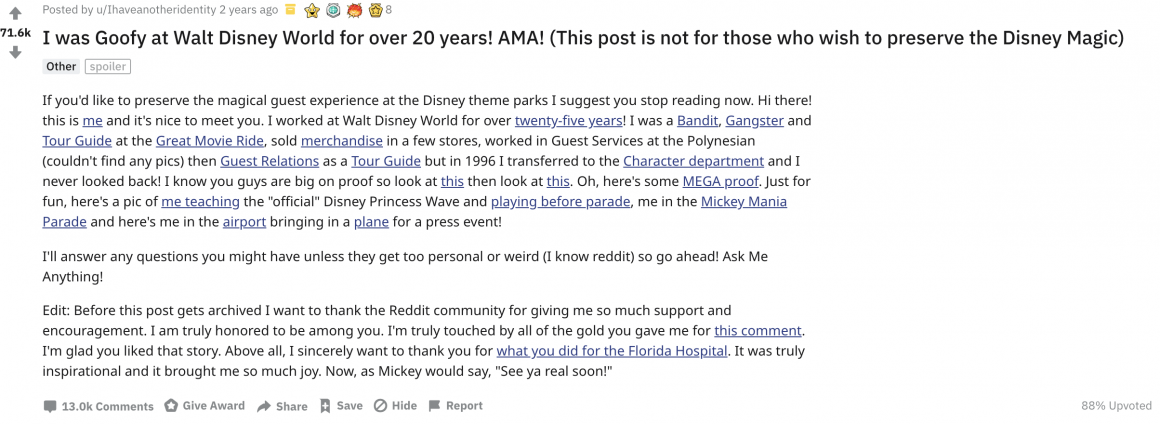The height and width of the screenshot is (424, 1160).
Task: Follow the 'twenty-five years' link
Action: tap(568, 121)
